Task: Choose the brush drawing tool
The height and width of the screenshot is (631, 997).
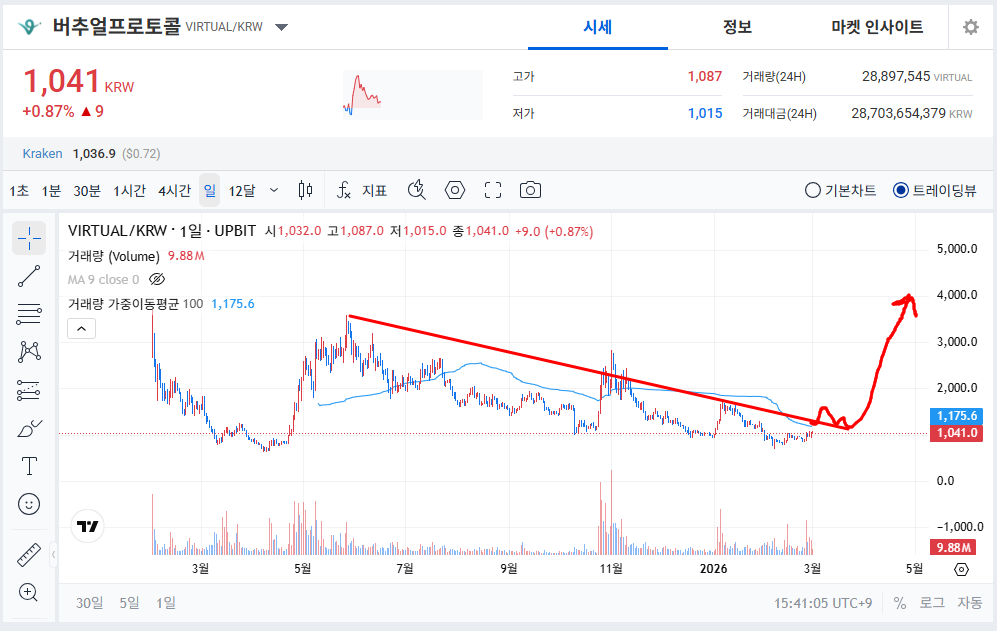Action: coord(29,429)
